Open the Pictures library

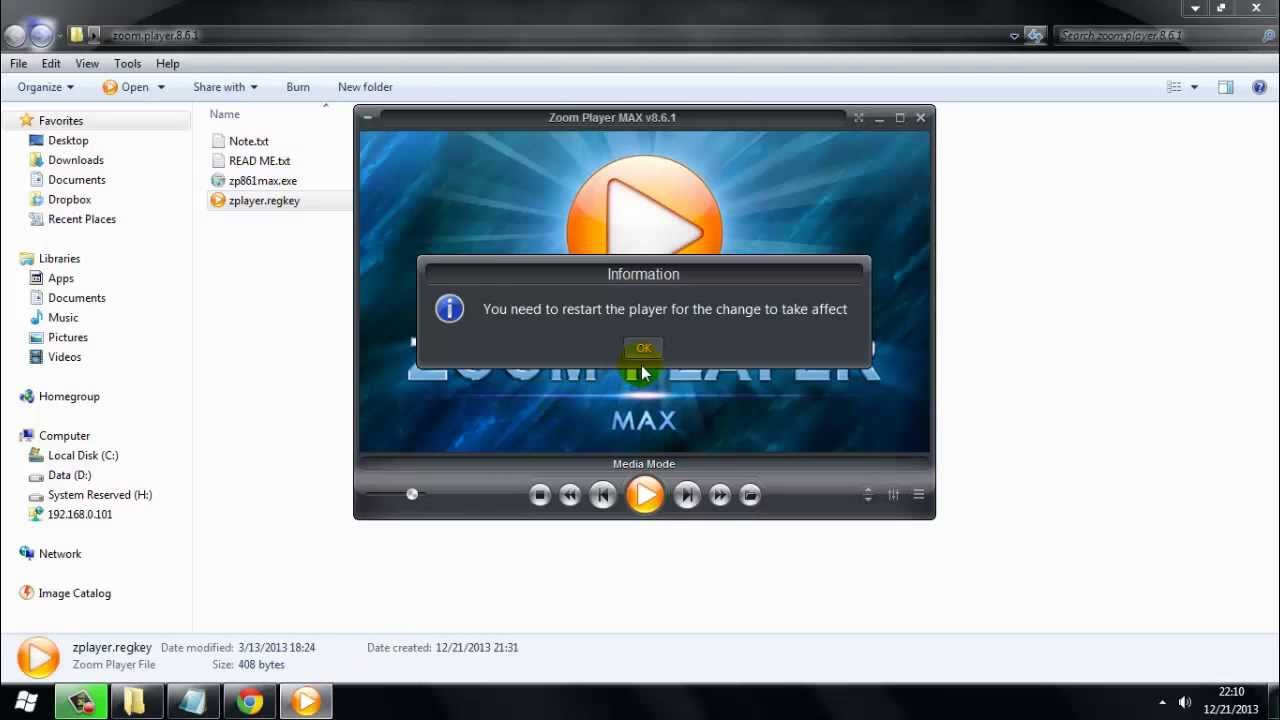(x=68, y=337)
